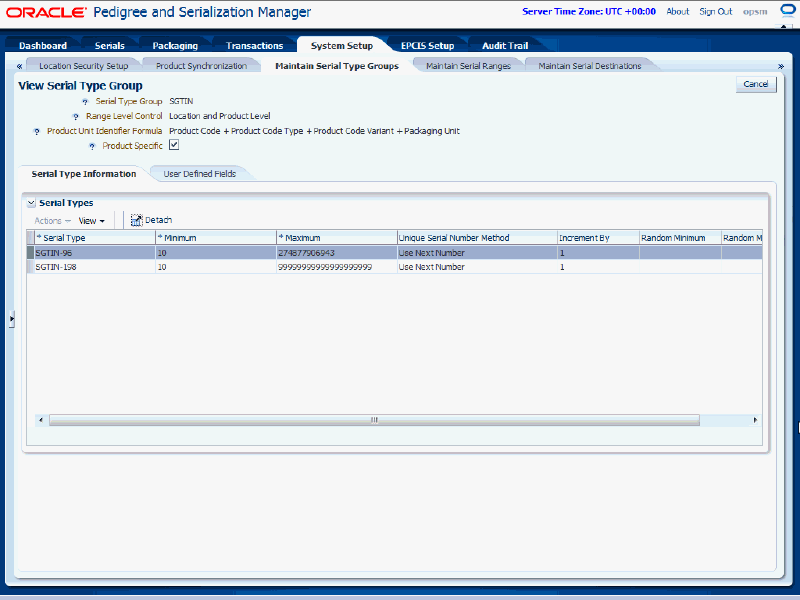This screenshot has height=600, width=800.
Task: Click the Maximum column header
Action: [x=337, y=238]
